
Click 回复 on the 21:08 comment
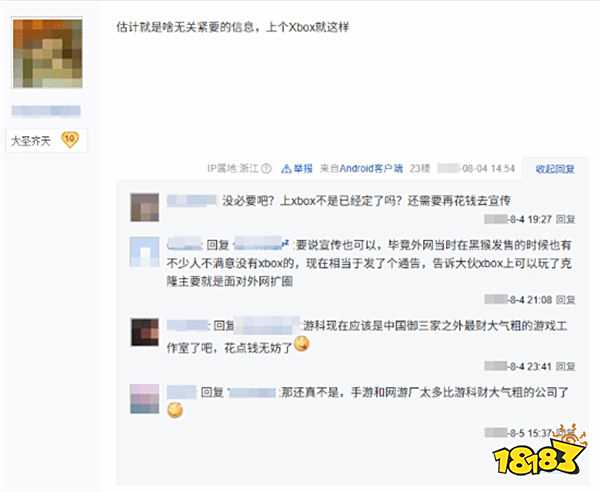point(566,300)
